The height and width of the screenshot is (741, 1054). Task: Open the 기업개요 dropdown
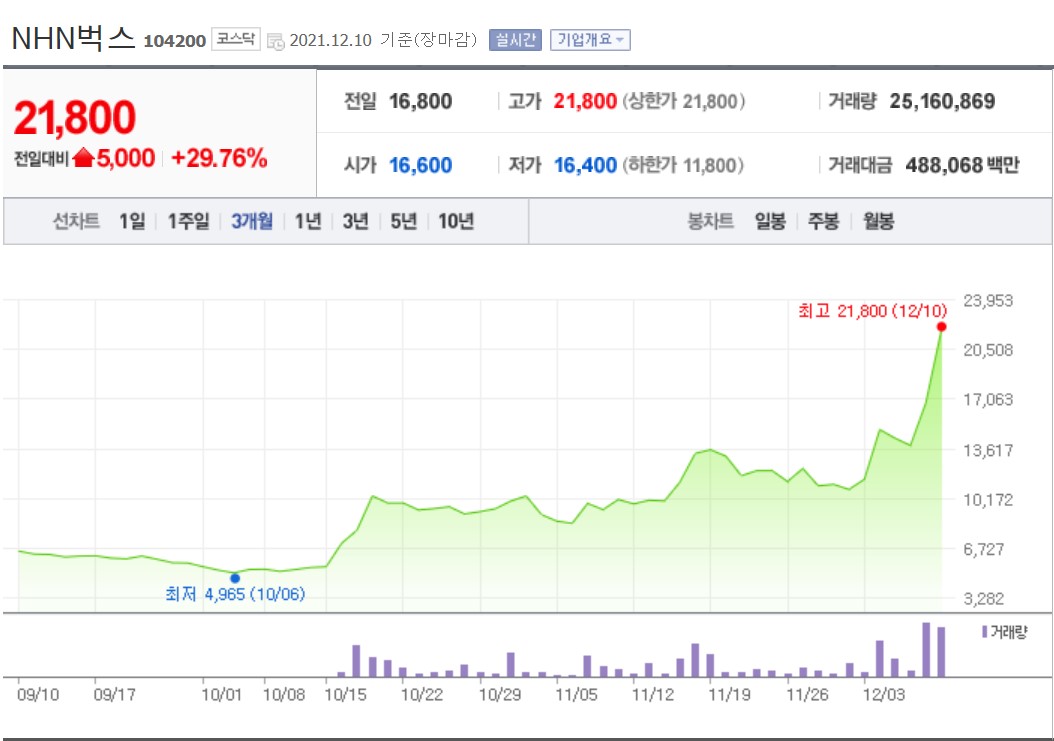[x=590, y=40]
